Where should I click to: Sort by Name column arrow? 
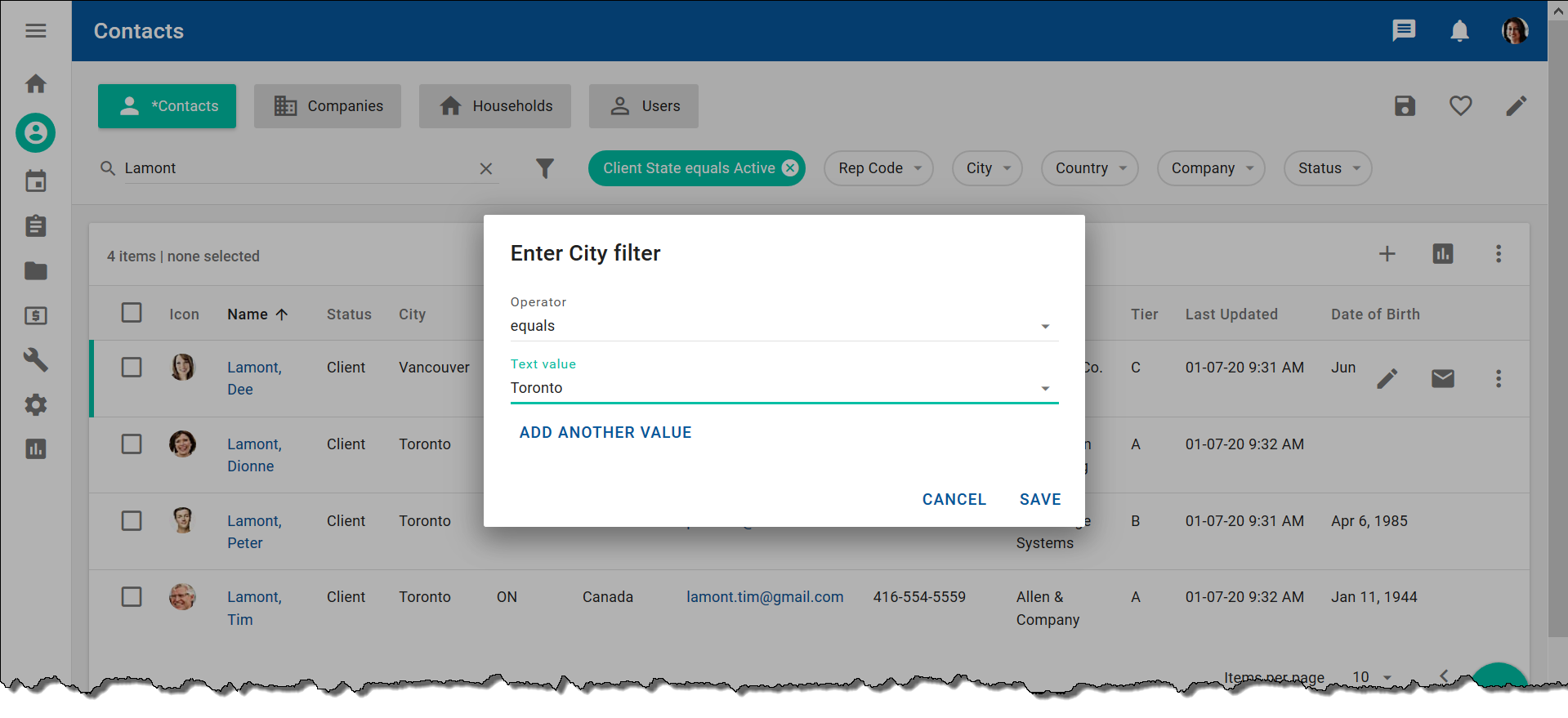tap(282, 314)
